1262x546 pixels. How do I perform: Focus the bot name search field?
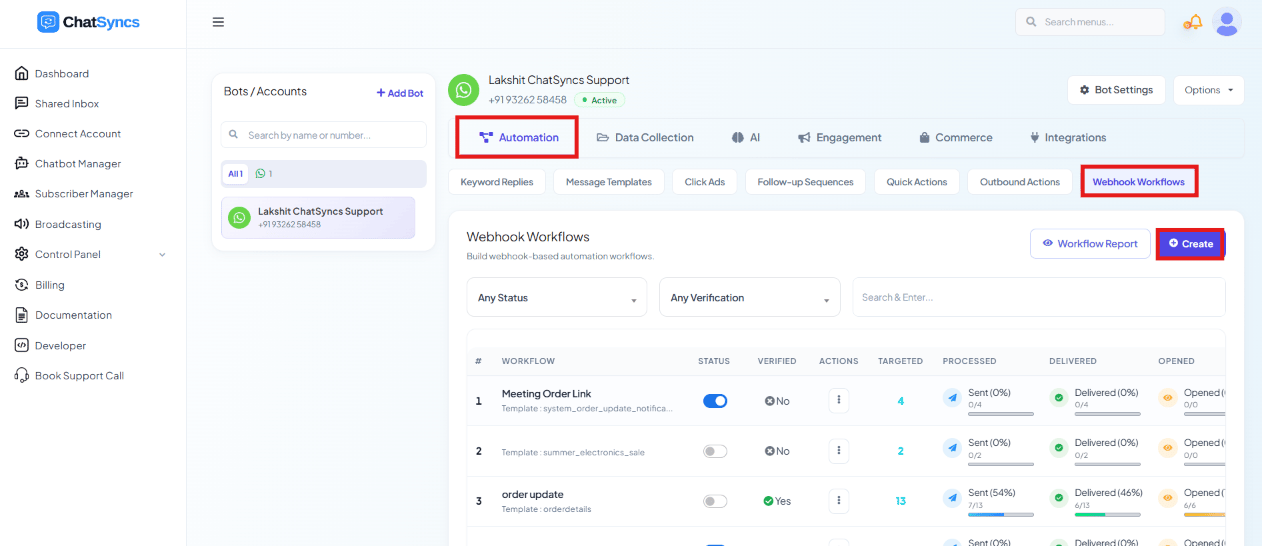click(x=324, y=135)
